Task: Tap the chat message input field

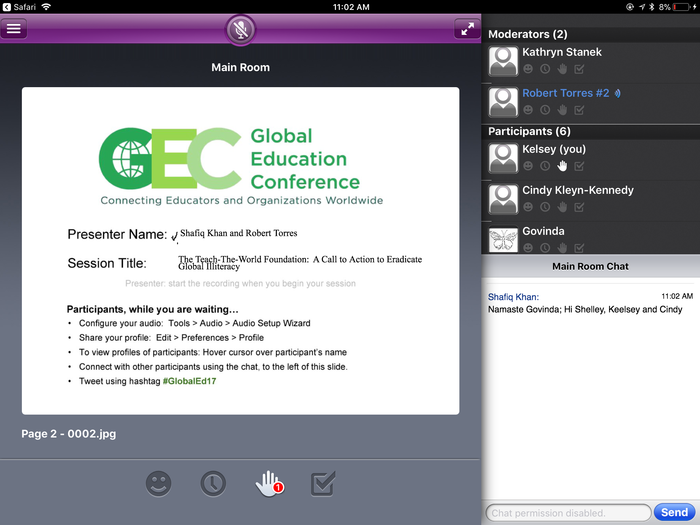Action: (x=567, y=513)
